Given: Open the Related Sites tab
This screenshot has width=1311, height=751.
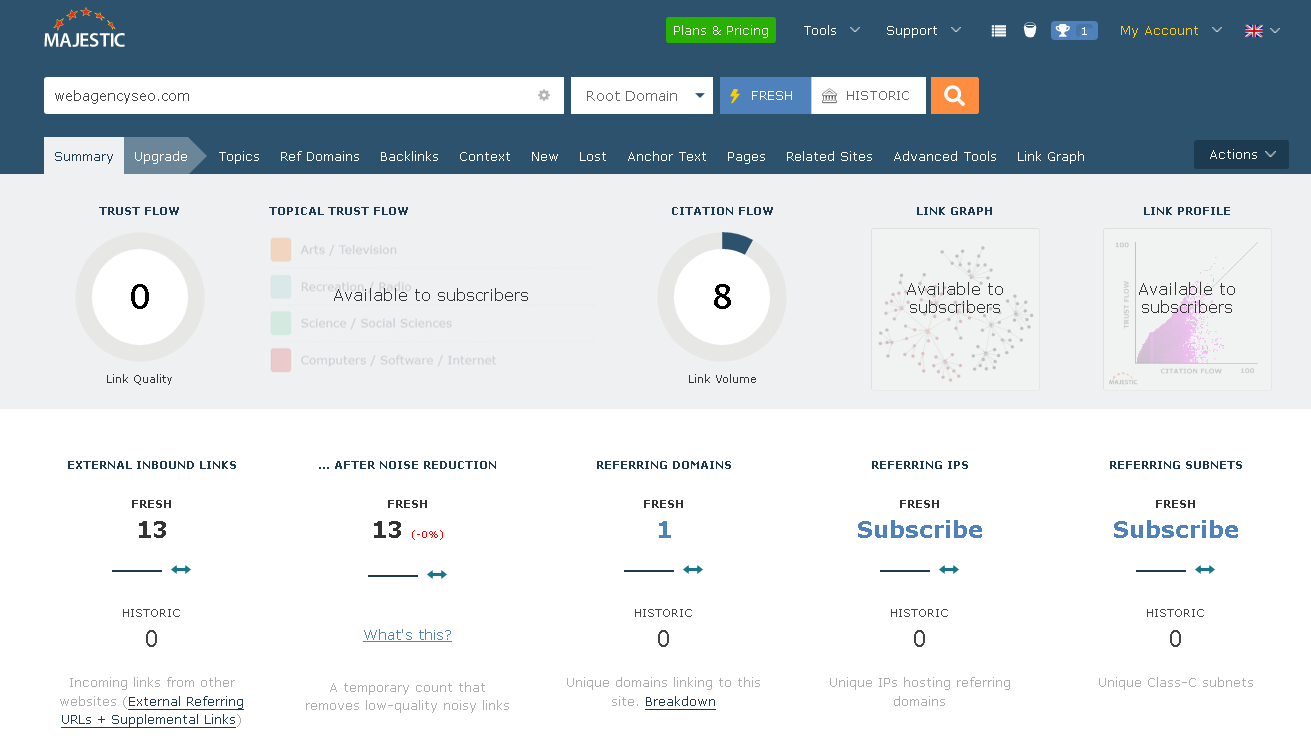Looking at the screenshot, I should point(829,156).
